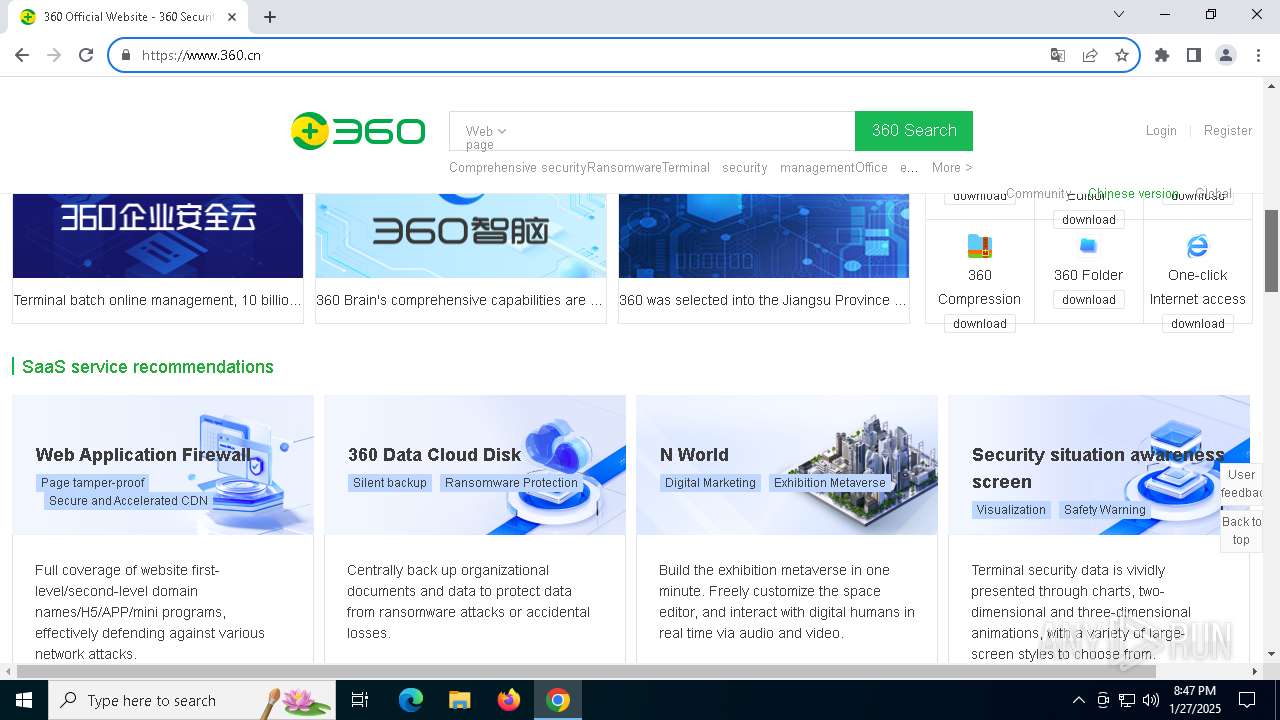This screenshot has width=1280, height=720.
Task: Open the N World card
Action: [x=787, y=528]
